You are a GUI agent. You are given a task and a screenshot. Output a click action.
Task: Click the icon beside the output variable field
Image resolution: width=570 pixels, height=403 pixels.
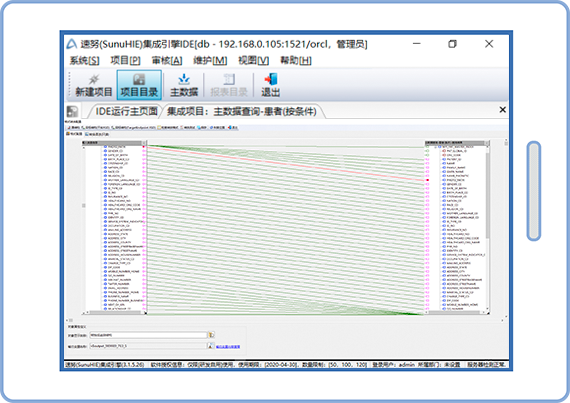[x=210, y=346]
